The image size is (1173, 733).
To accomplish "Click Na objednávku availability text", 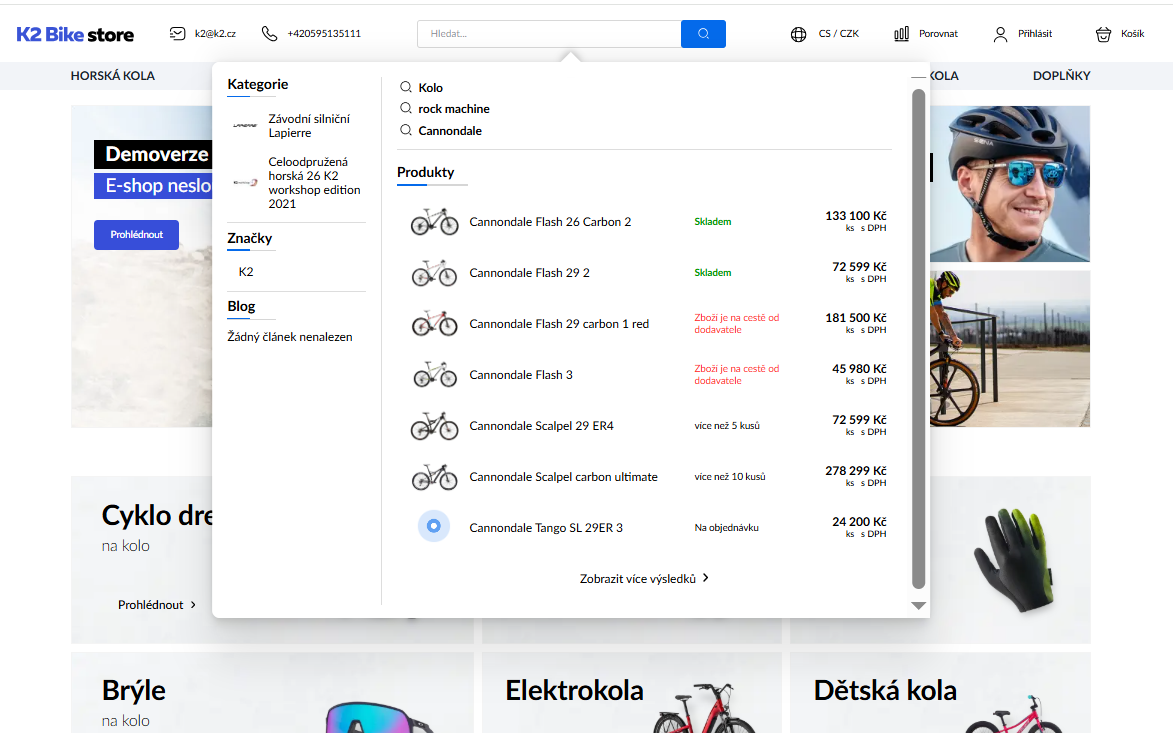I will (726, 527).
